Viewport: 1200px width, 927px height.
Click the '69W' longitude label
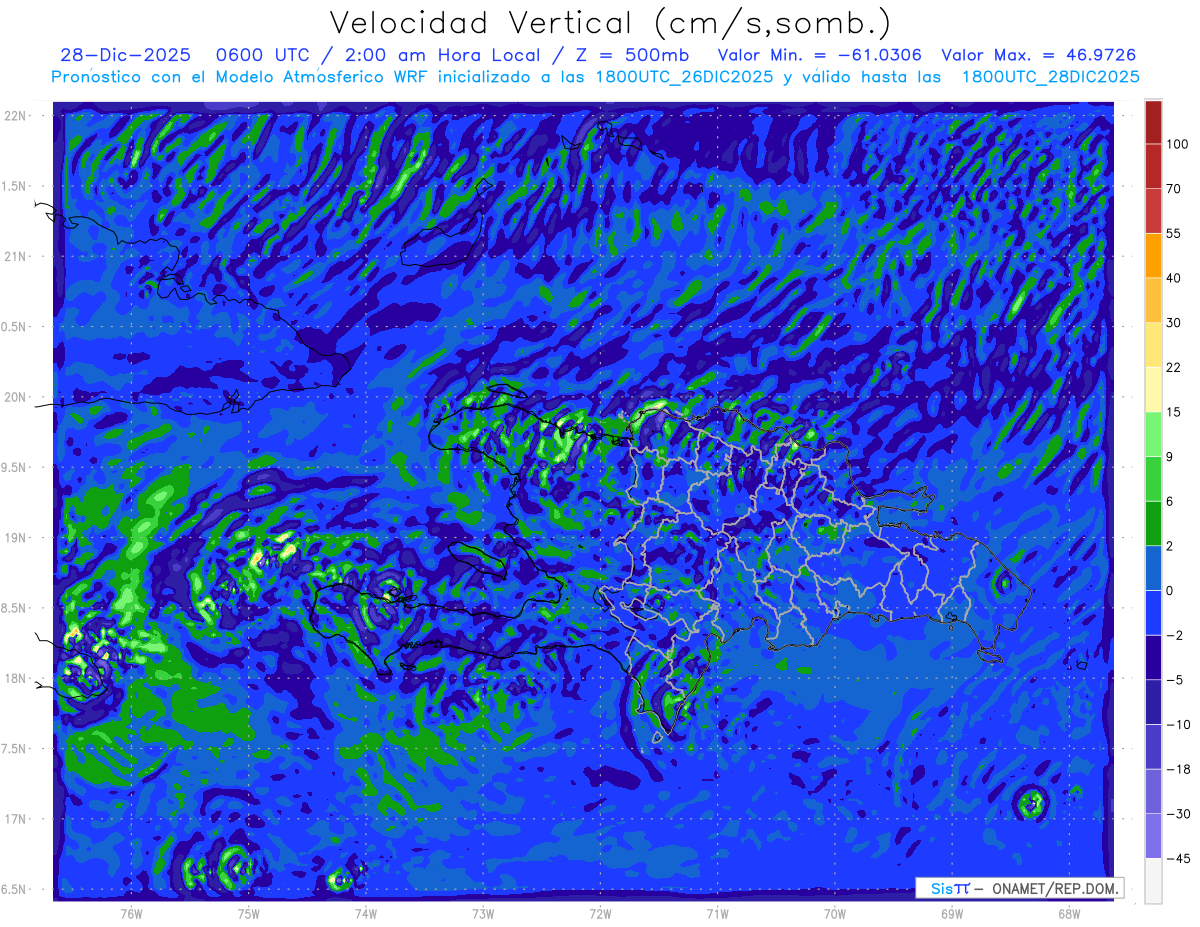(x=952, y=913)
